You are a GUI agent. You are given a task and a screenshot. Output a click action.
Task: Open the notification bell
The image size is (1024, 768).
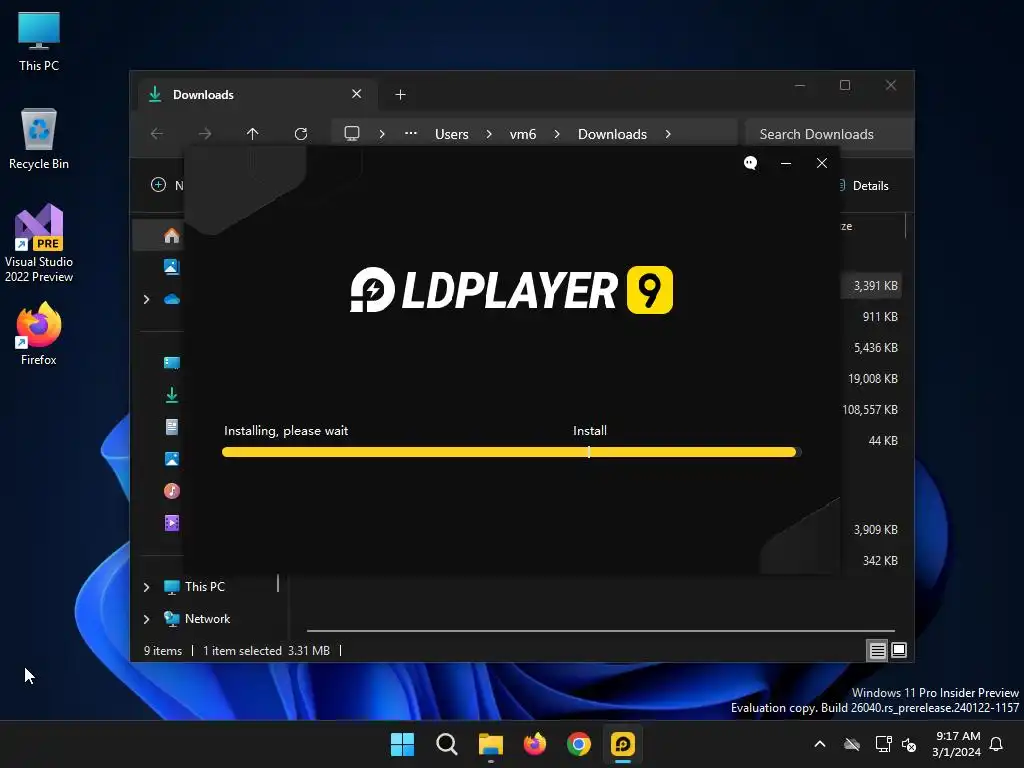tap(997, 744)
